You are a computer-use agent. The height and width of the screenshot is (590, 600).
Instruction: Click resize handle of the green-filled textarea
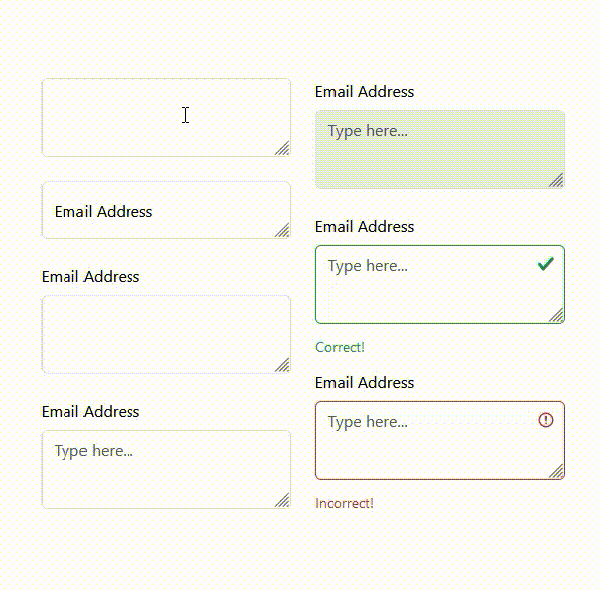[557, 180]
